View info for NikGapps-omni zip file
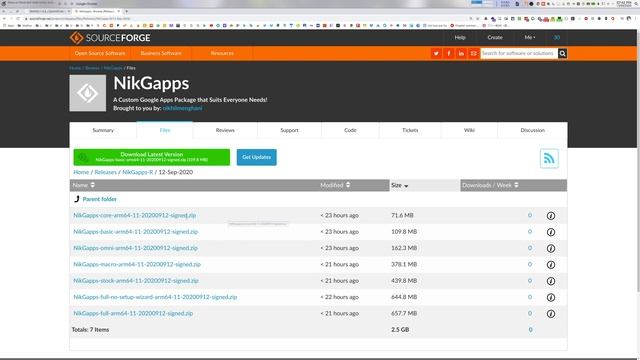The width and height of the screenshot is (640, 360). click(551, 248)
